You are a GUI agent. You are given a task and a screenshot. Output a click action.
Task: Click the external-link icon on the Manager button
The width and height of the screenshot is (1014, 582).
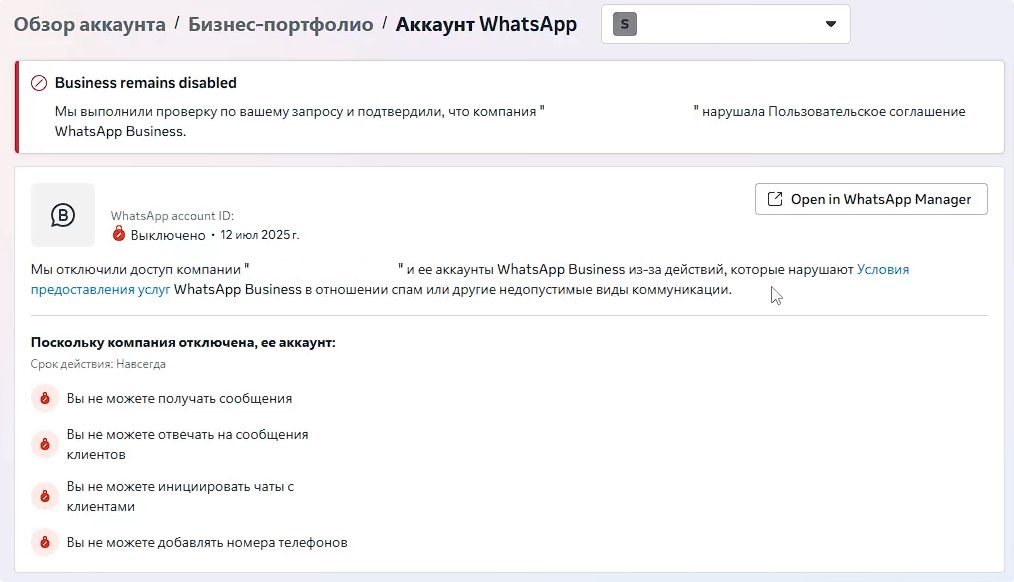774,199
